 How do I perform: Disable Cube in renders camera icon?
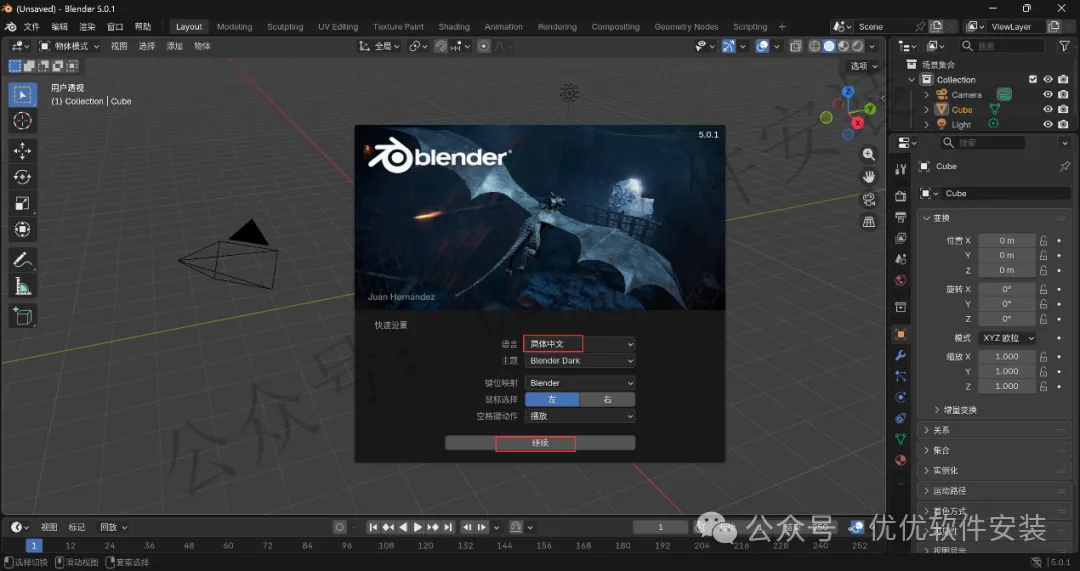1063,110
